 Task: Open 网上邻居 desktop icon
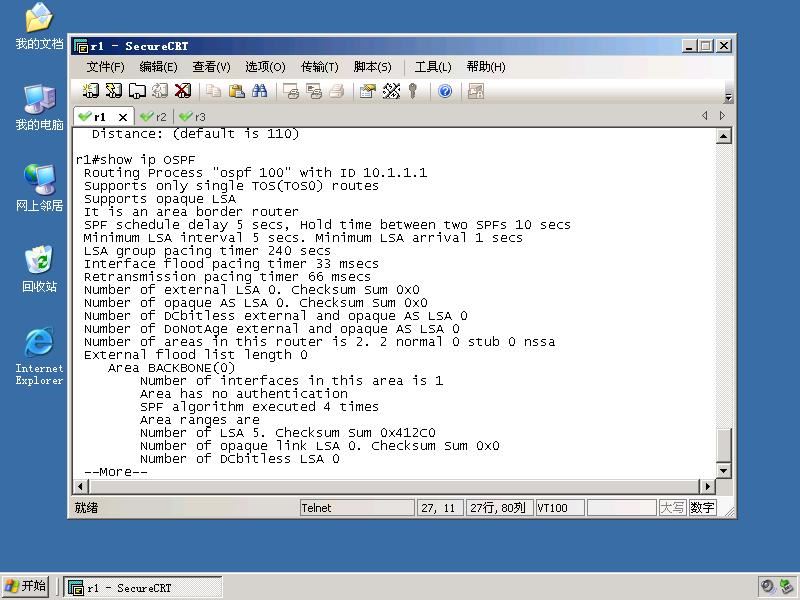click(x=39, y=188)
